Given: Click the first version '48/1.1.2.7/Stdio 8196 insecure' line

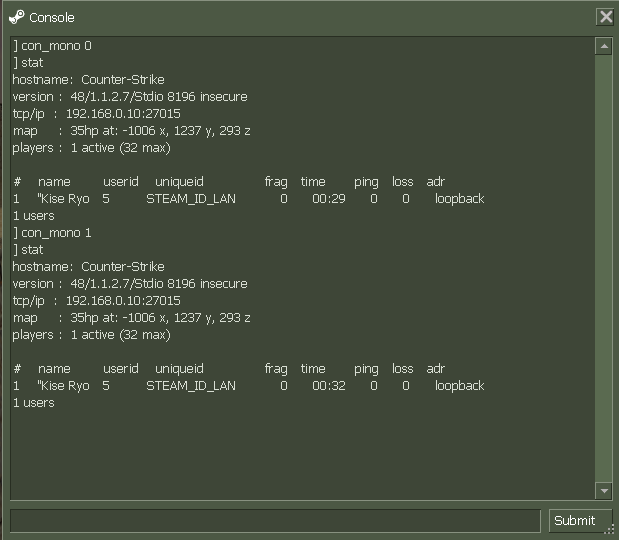Looking at the screenshot, I should coord(130,97).
